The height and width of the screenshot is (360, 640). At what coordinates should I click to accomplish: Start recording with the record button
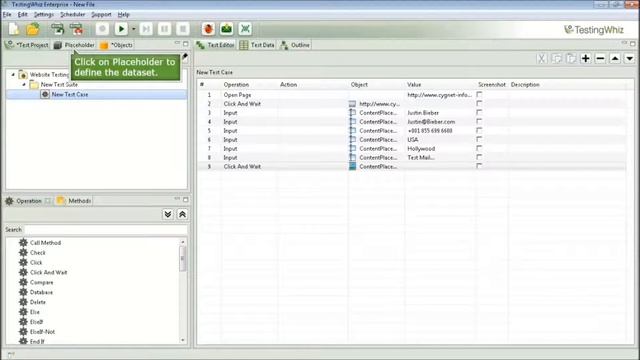(102, 29)
